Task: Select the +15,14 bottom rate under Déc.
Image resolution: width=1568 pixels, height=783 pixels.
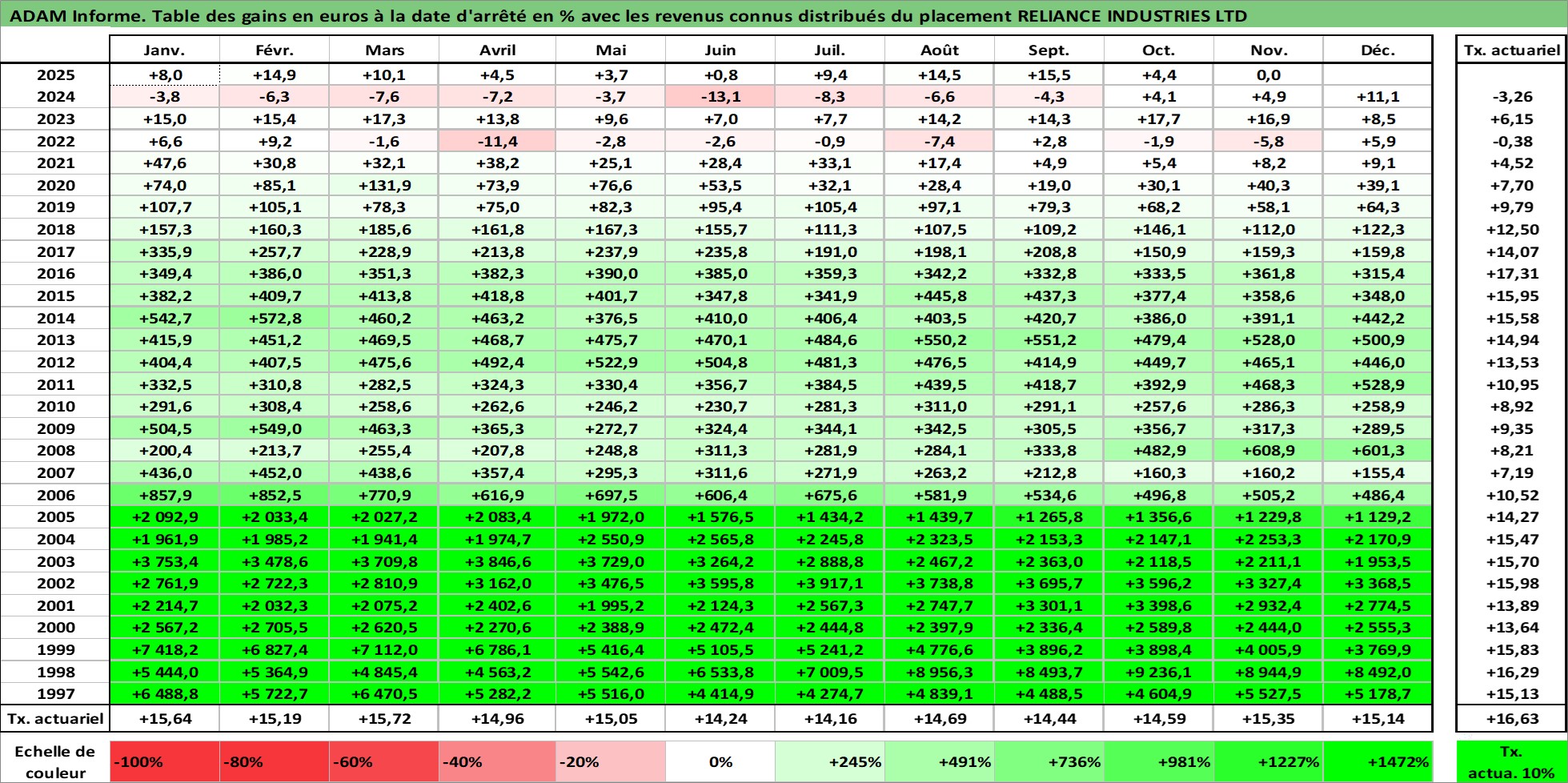Action: 1378,719
